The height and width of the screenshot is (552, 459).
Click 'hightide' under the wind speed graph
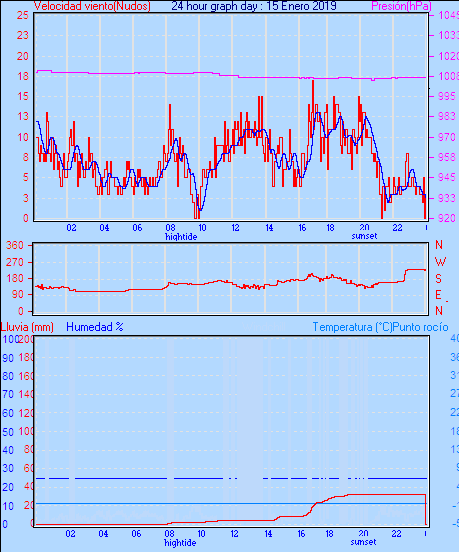pos(181,237)
